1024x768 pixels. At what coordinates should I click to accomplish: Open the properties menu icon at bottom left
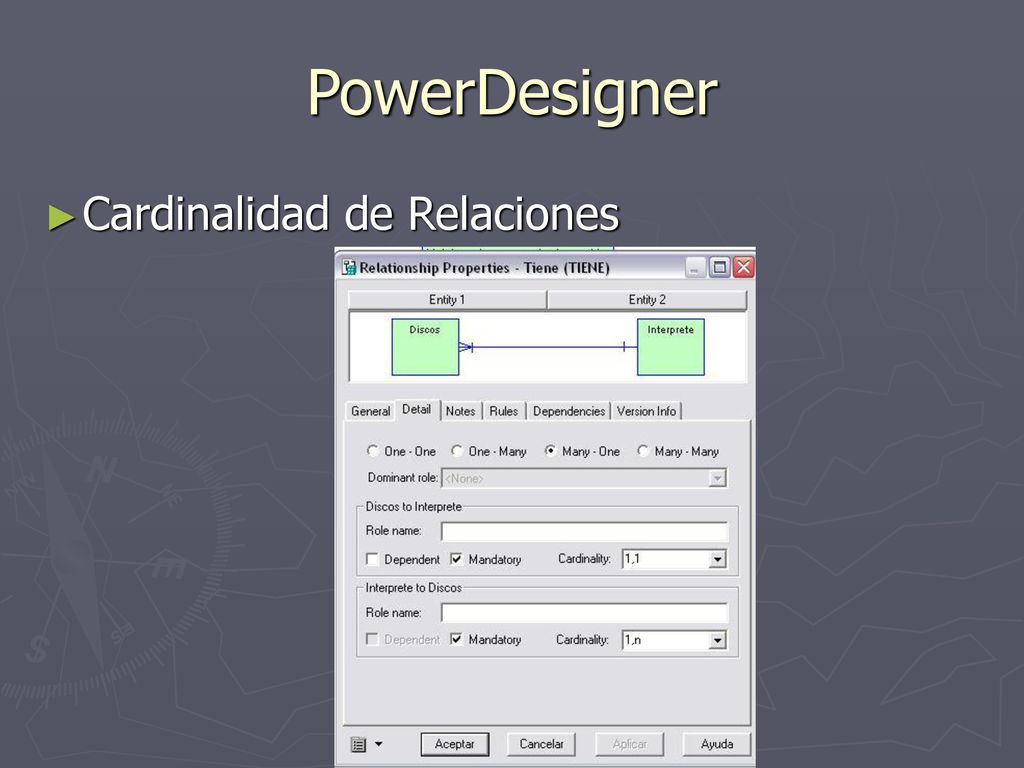(x=359, y=744)
